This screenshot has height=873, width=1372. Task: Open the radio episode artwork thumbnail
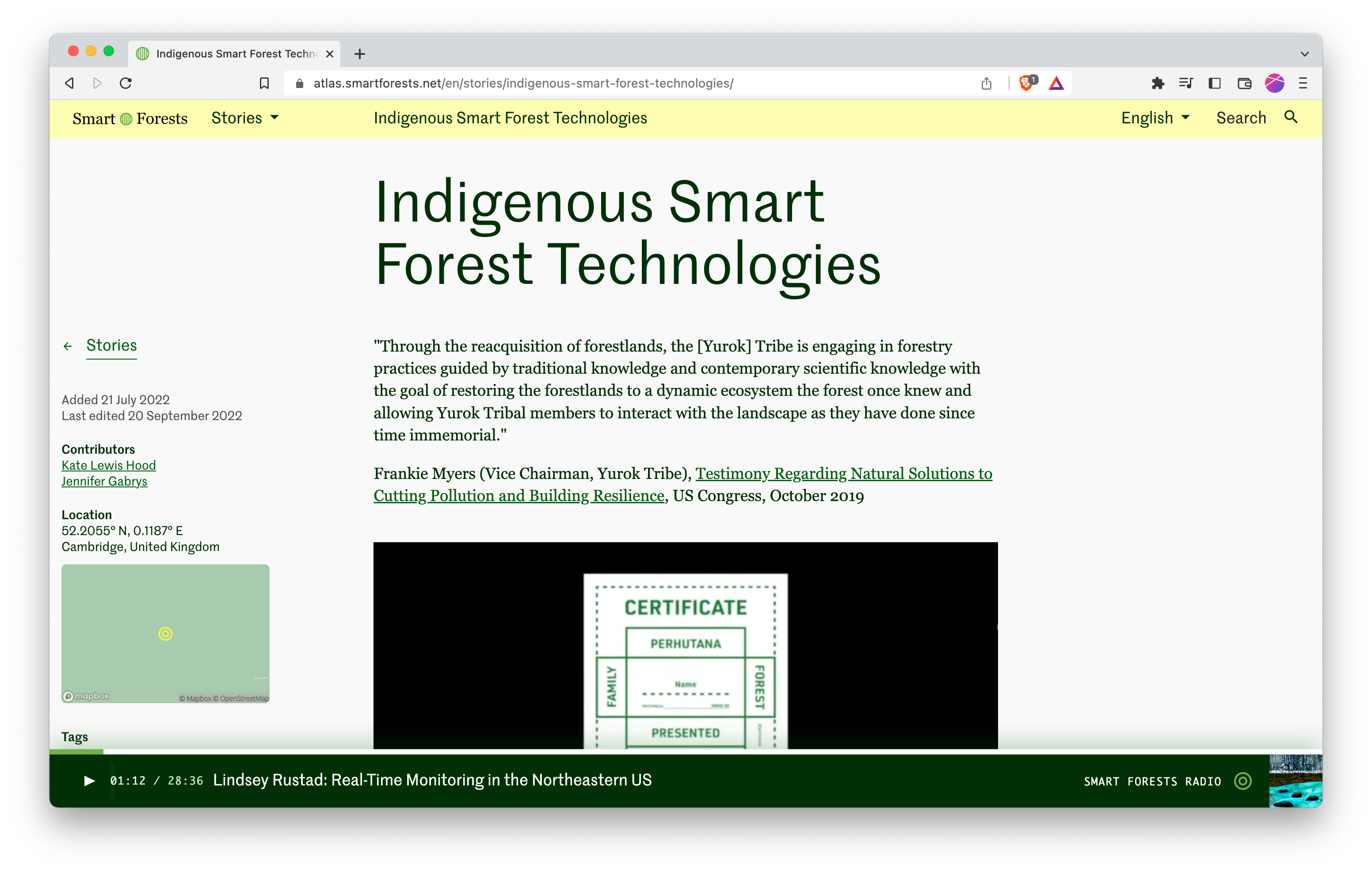(1296, 781)
